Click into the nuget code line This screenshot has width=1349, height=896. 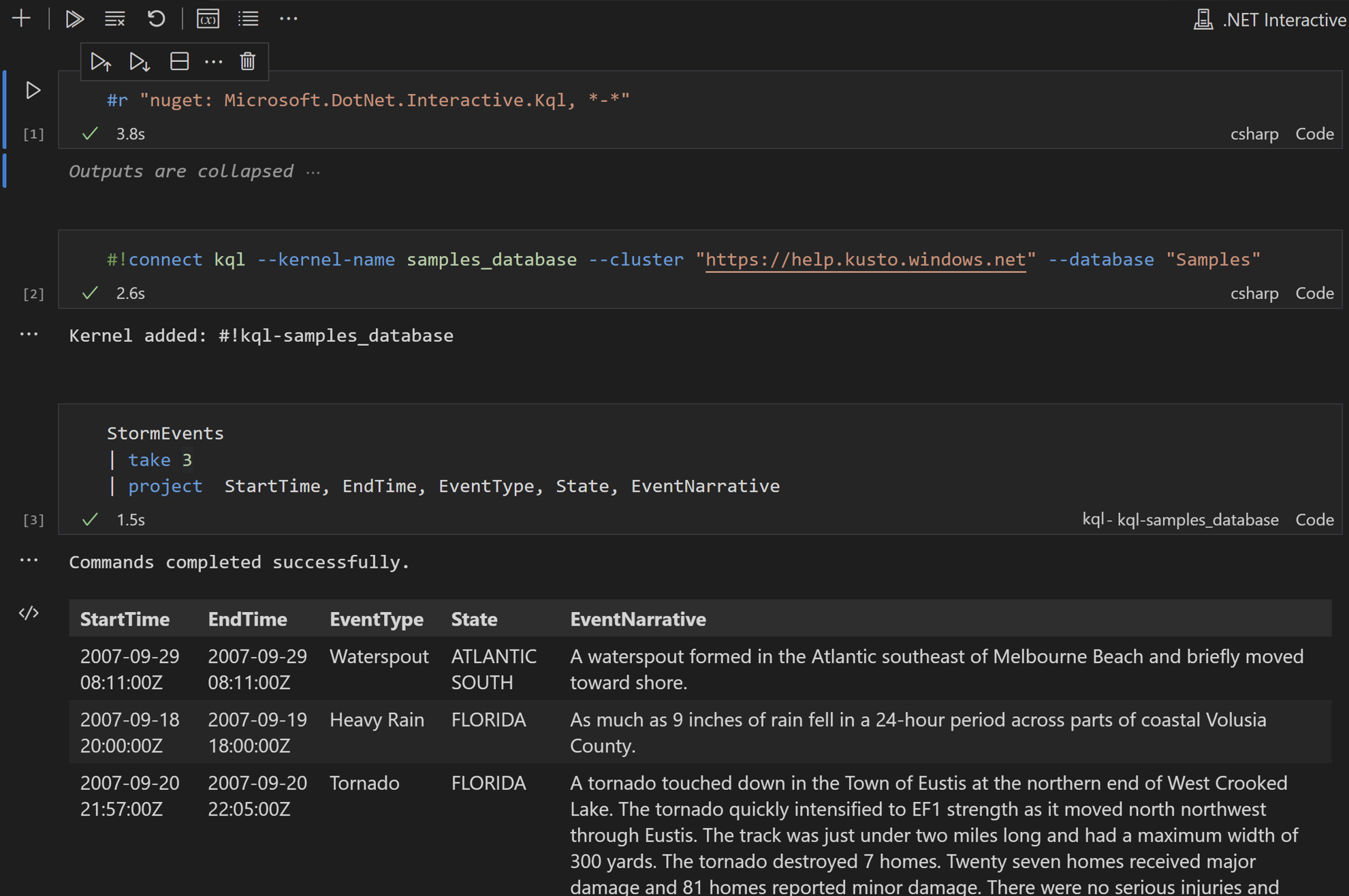(368, 100)
